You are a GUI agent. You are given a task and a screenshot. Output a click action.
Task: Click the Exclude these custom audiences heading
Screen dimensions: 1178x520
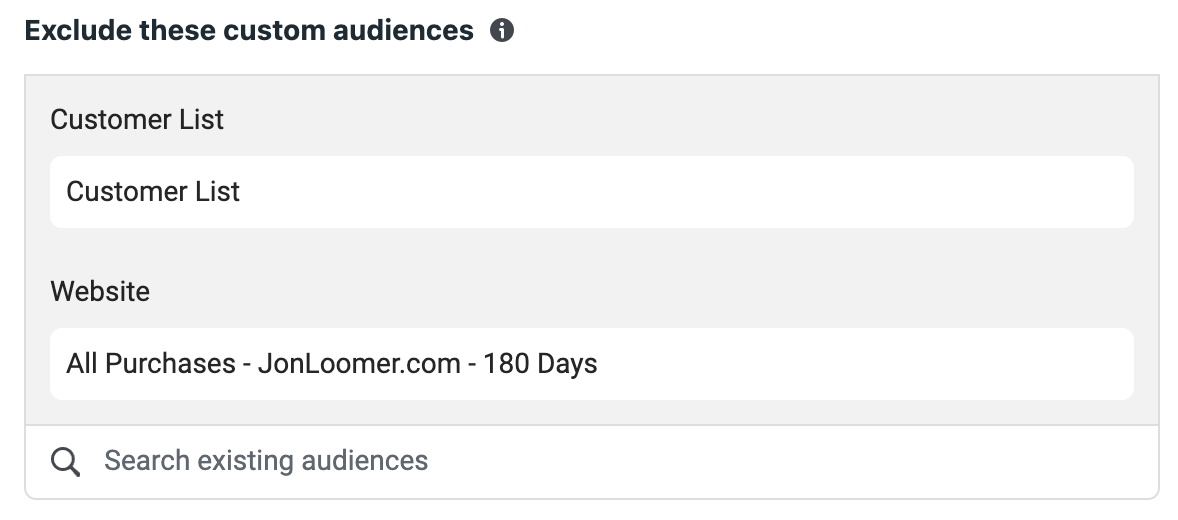(x=249, y=31)
